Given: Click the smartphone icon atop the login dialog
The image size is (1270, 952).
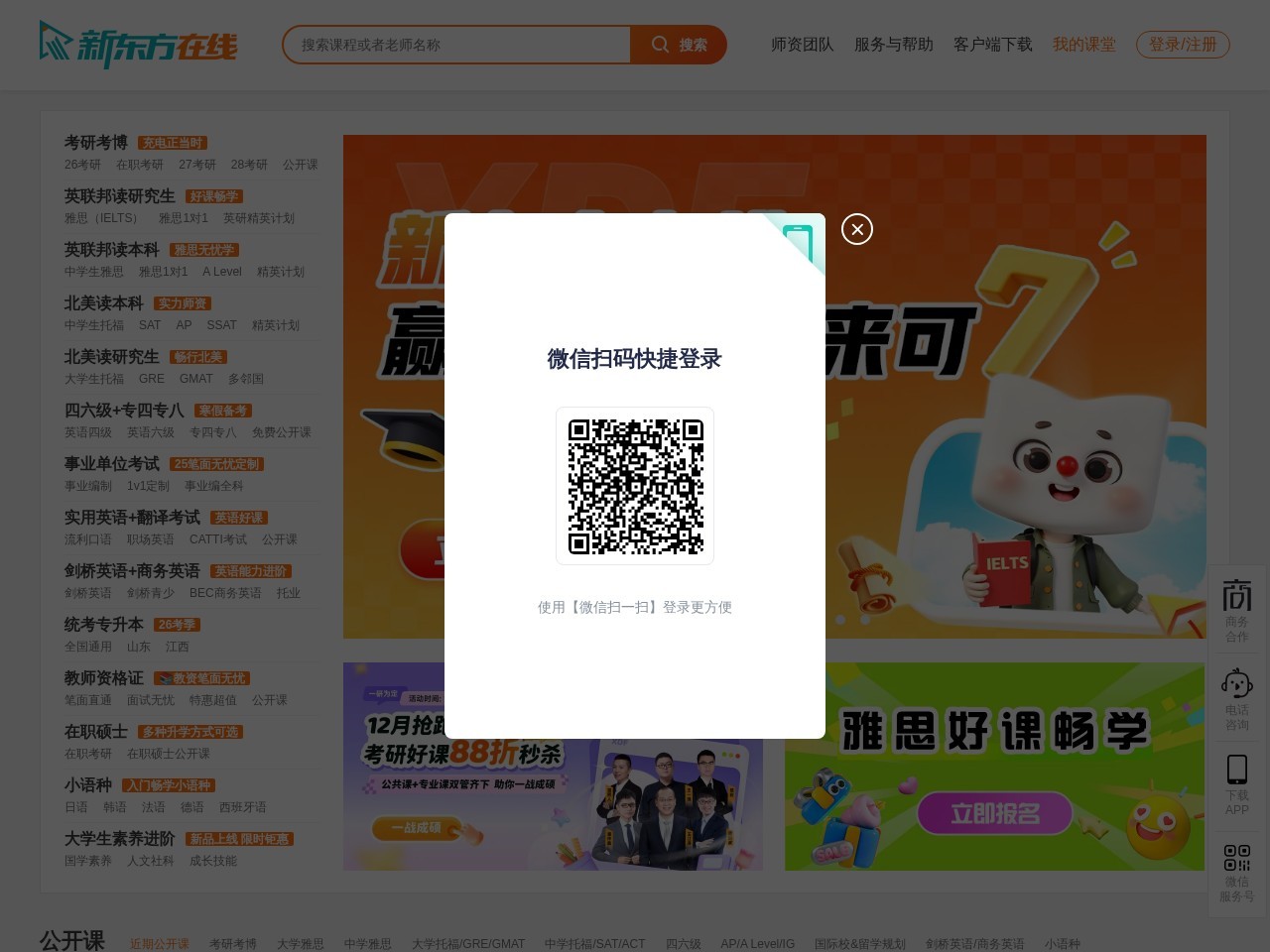Looking at the screenshot, I should point(800,239).
